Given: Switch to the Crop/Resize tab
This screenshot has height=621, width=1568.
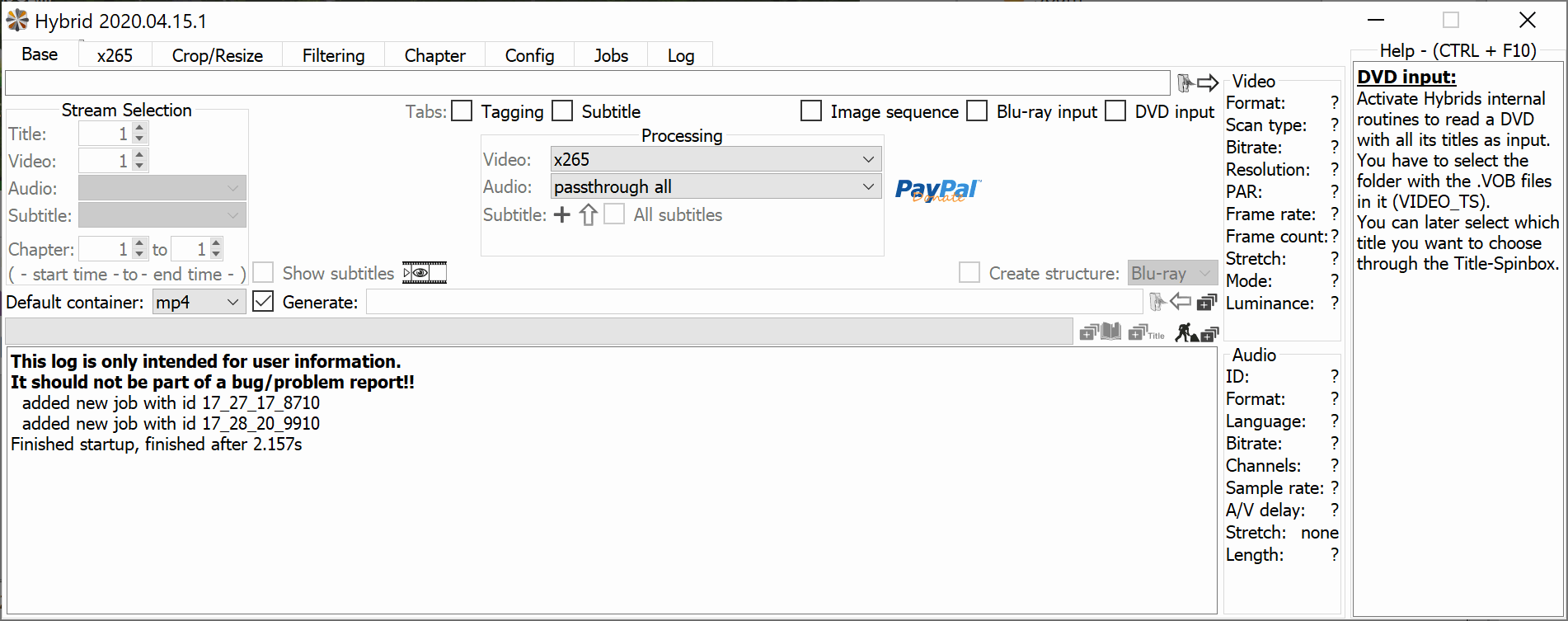Looking at the screenshot, I should pyautogui.click(x=218, y=55).
